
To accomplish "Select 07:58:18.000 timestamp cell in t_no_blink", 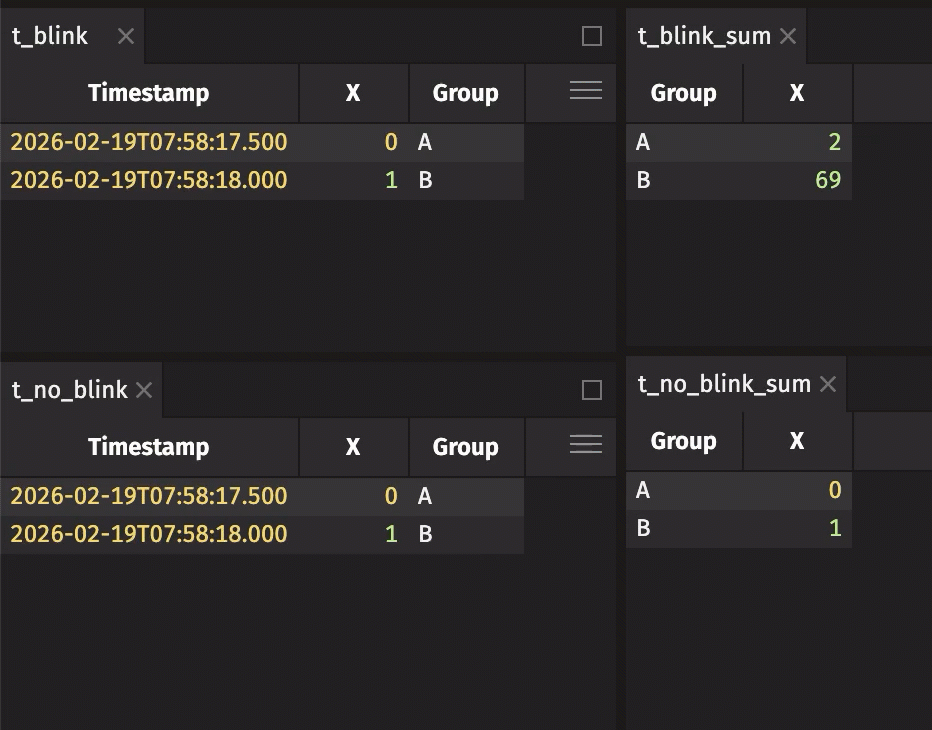I will (x=149, y=534).
